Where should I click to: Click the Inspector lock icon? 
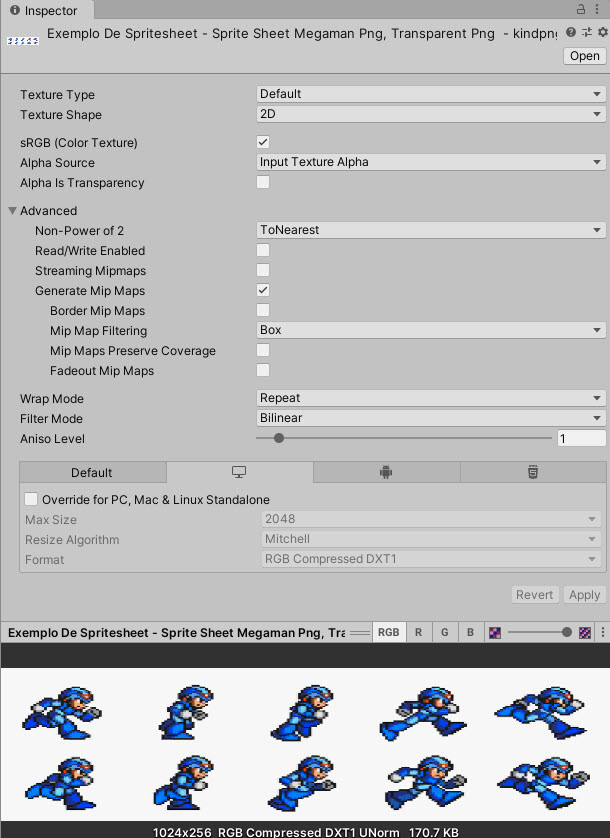581,9
